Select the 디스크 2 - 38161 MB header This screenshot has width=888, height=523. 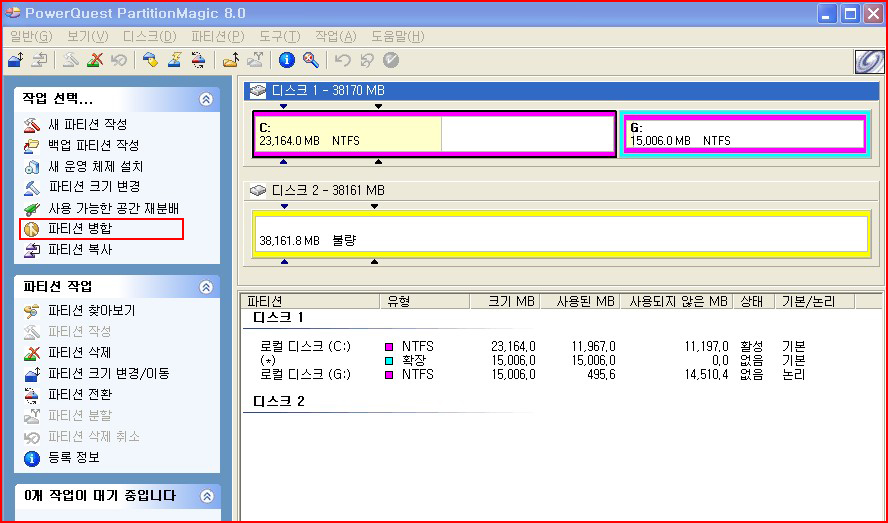[x=561, y=190]
